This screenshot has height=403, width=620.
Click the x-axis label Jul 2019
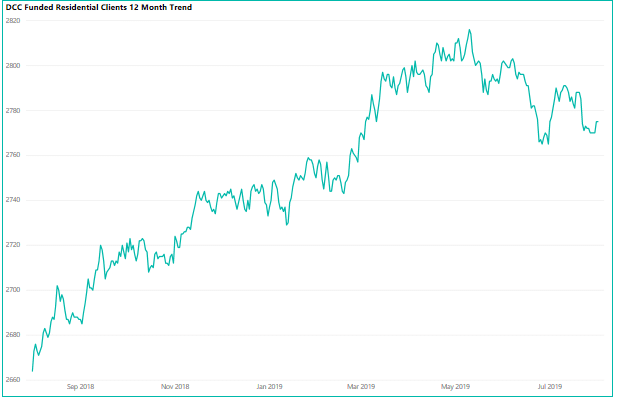[550, 386]
